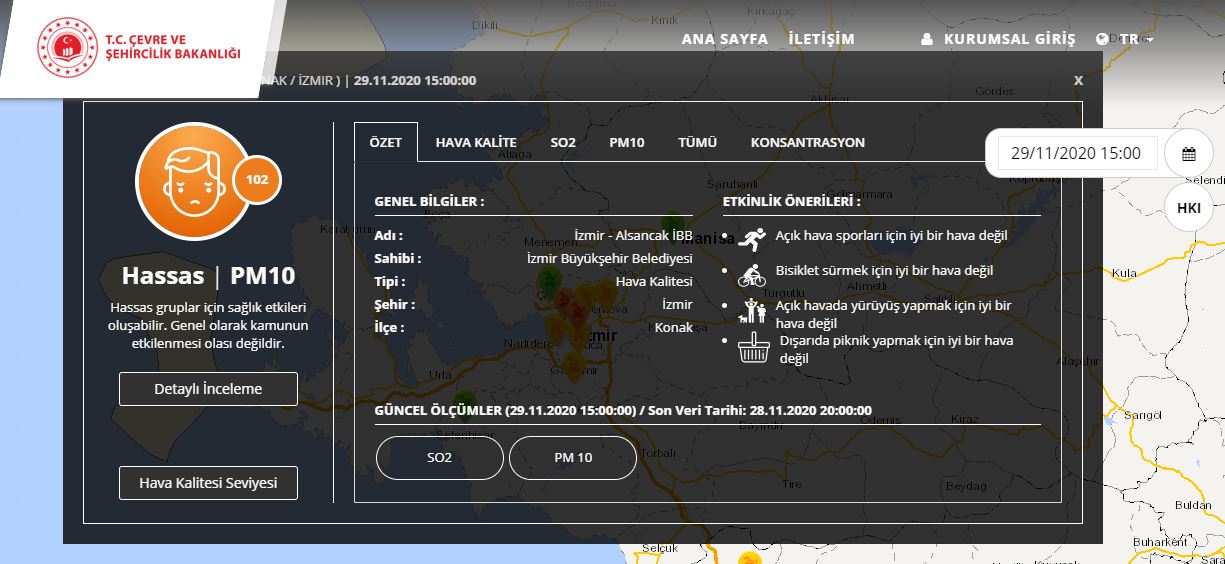Expand the TR language dropdown
The image size is (1225, 564).
(x=1136, y=39)
